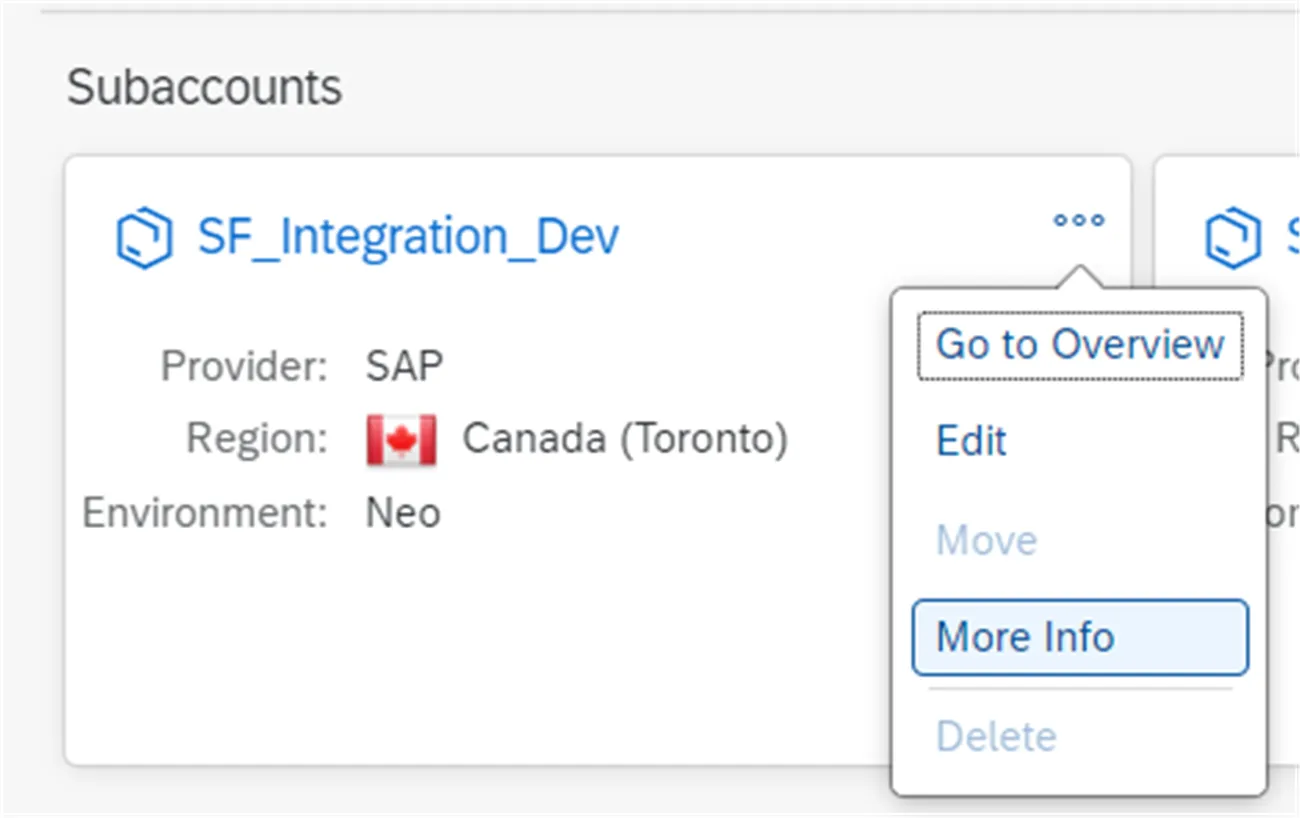Click the Canada (Toronto) region value
Image resolution: width=1300 pixels, height=818 pixels.
point(625,439)
